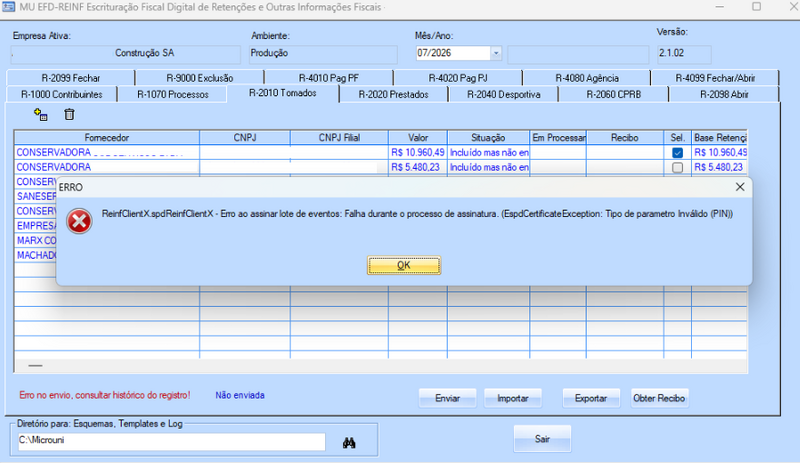Screen dimensions: 800x463
Task: Click the Fornecedor column header
Action: (107, 138)
